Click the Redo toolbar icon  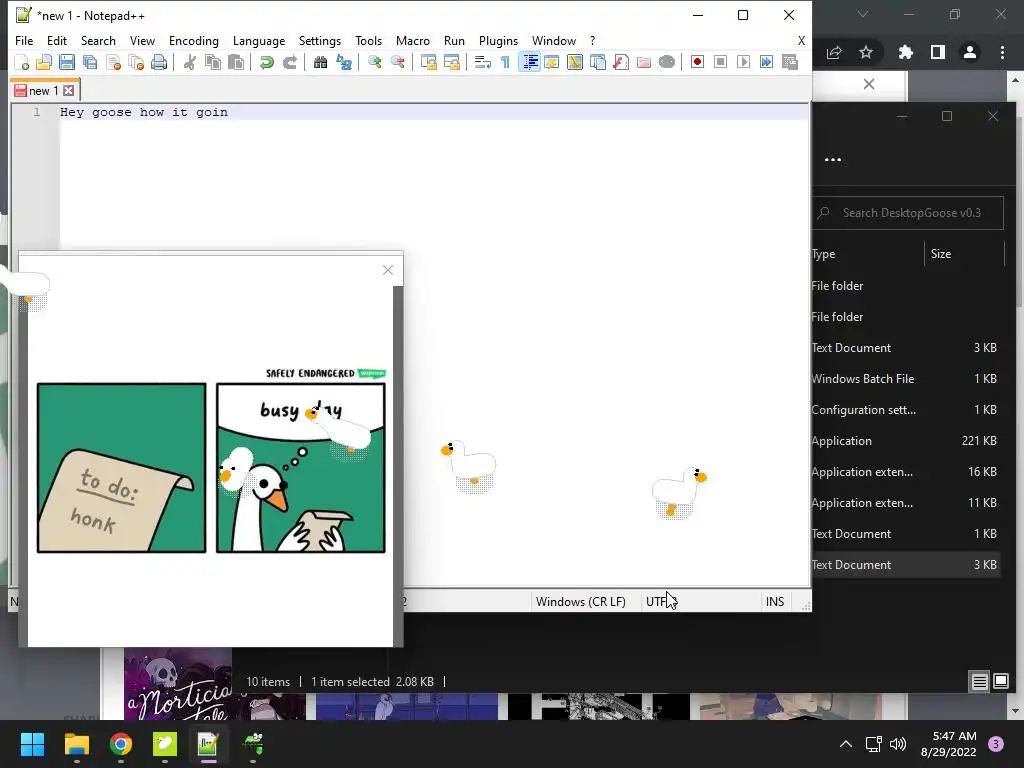pos(289,62)
